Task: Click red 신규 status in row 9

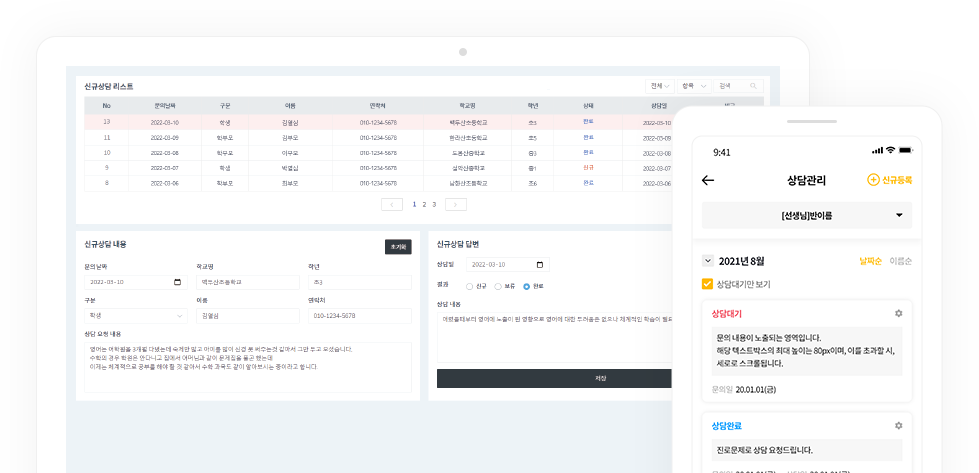Action: (x=588, y=168)
